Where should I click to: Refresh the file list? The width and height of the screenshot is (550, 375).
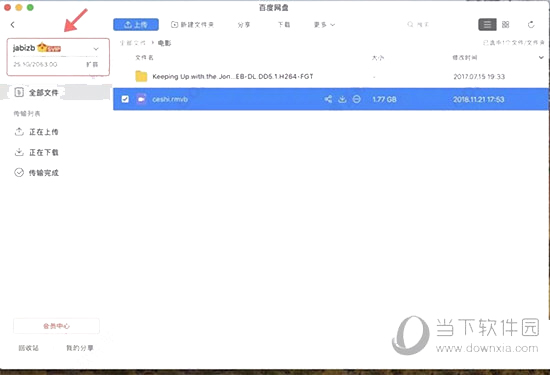(x=531, y=25)
